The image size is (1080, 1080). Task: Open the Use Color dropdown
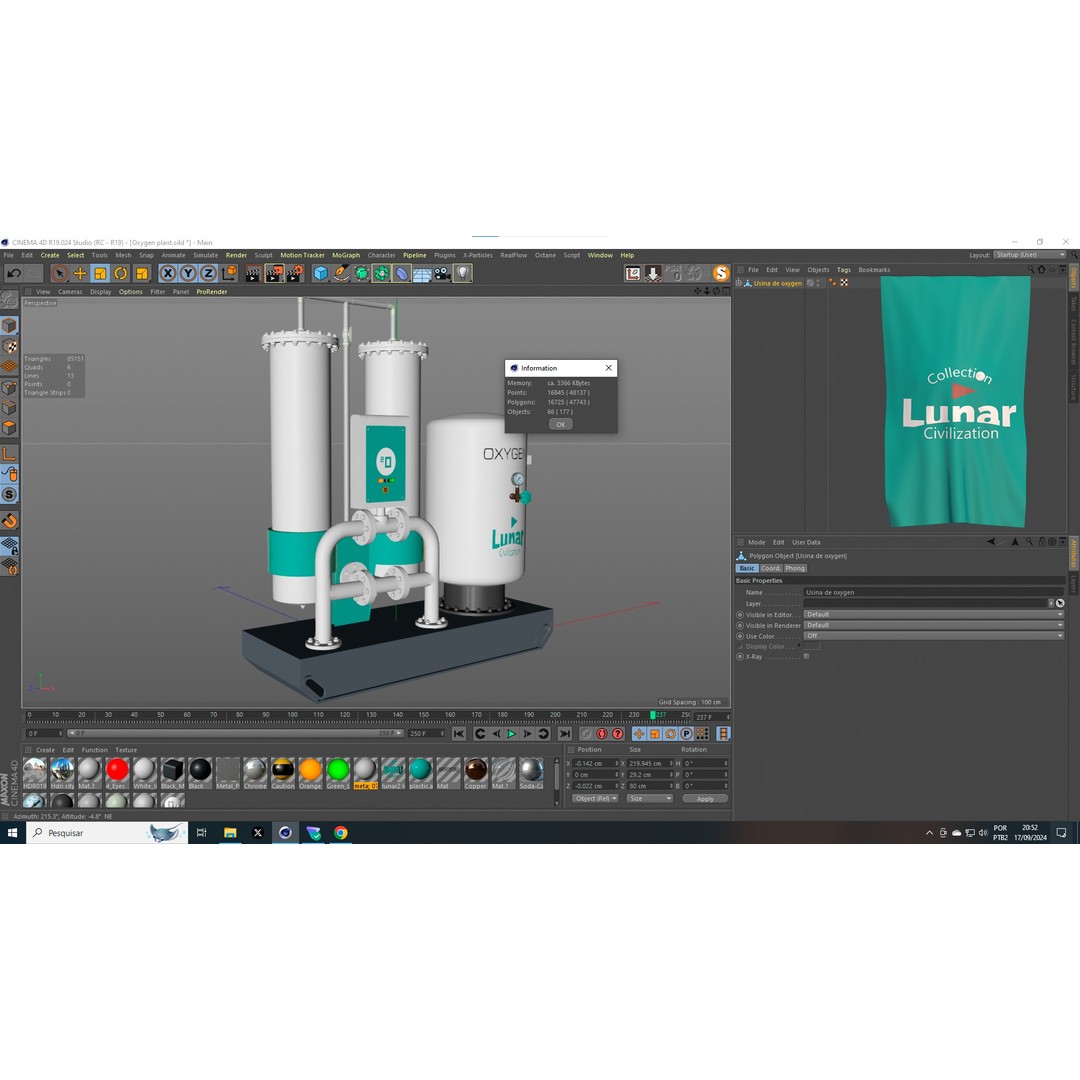[x=934, y=636]
